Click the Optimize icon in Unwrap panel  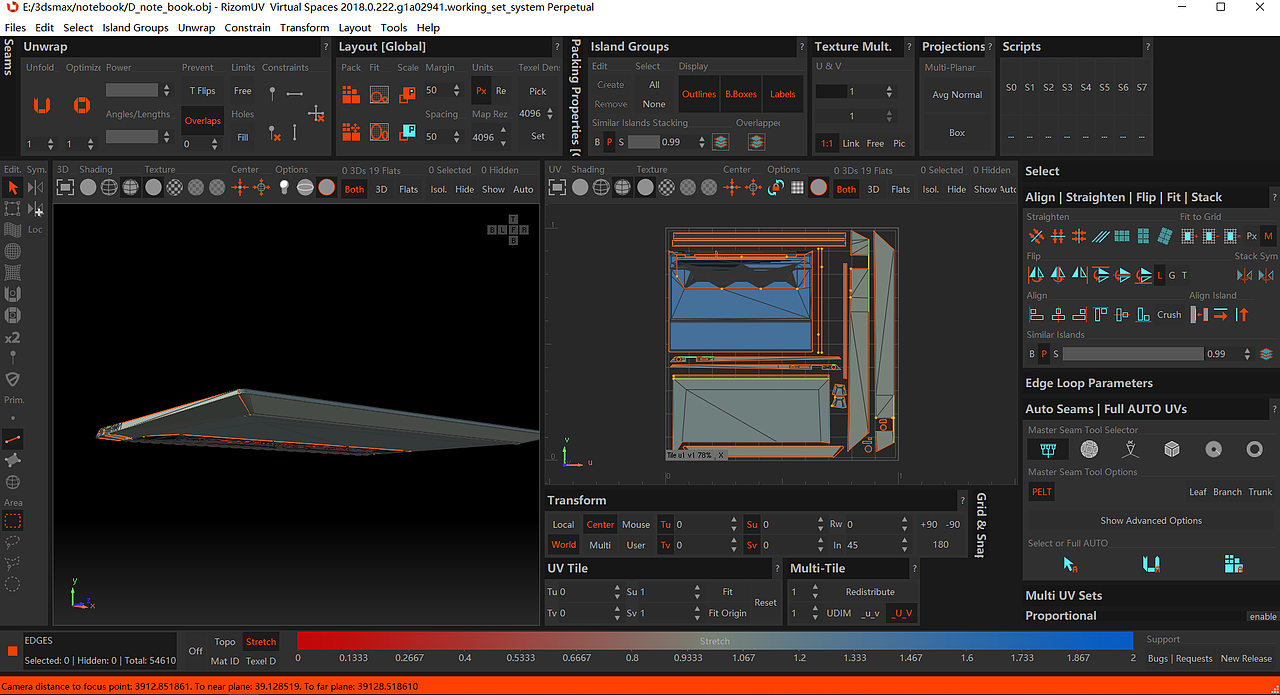coord(82,105)
